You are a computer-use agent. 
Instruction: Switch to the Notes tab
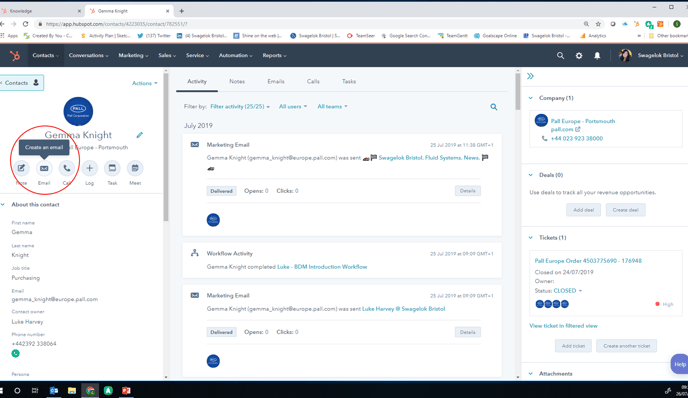pyautogui.click(x=237, y=82)
